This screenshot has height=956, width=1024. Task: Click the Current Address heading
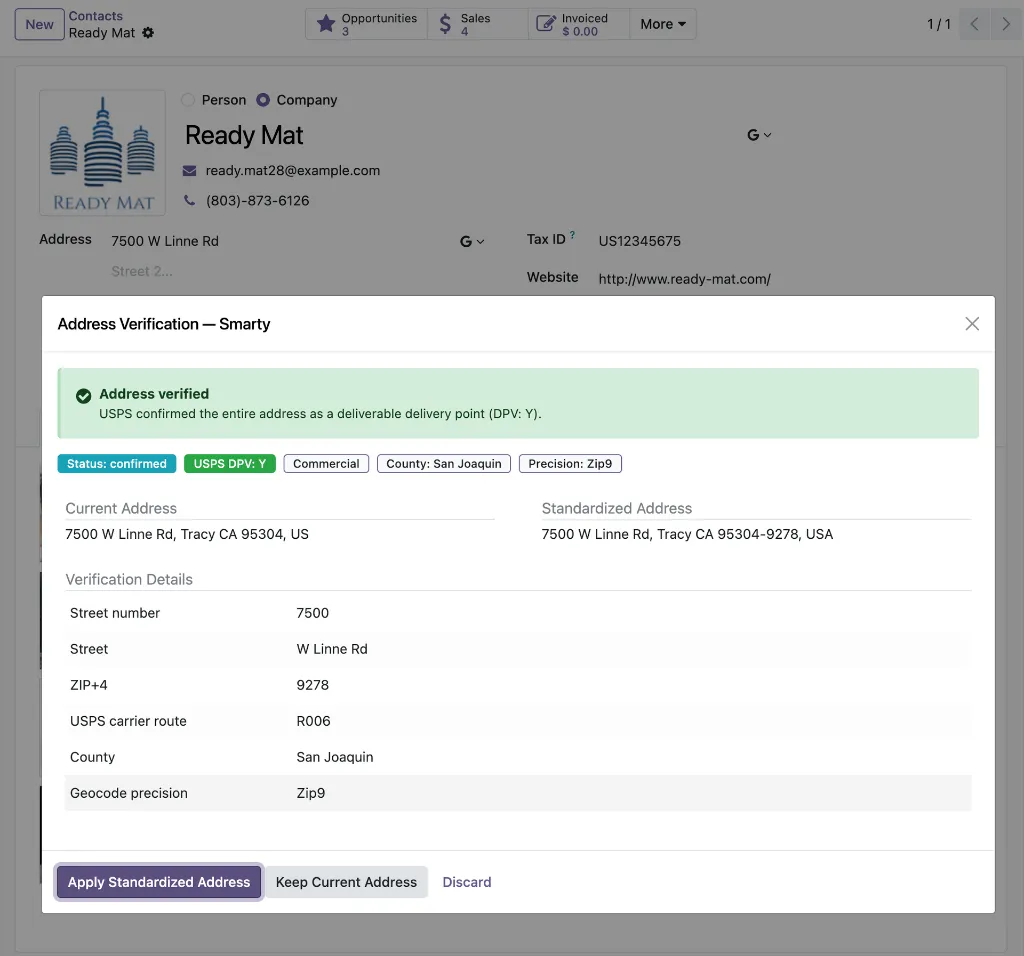click(x=121, y=508)
